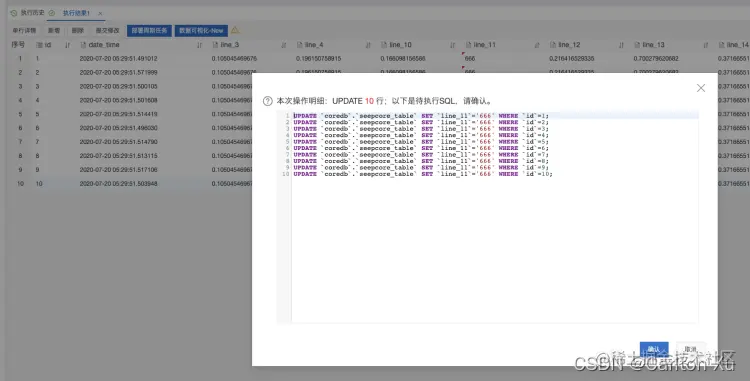Click the file icon of line_12 column

point(552,45)
